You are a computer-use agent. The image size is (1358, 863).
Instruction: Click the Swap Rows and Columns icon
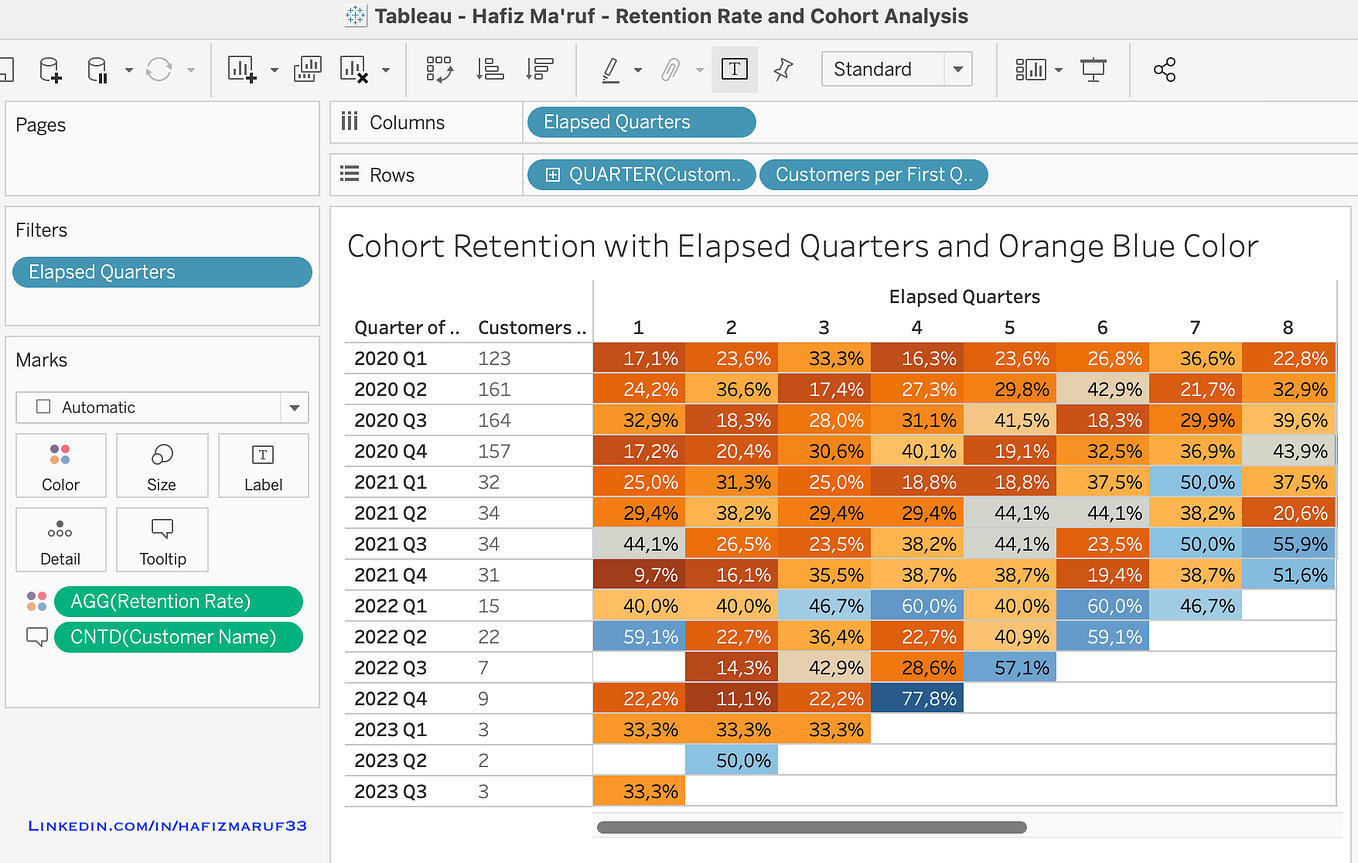[x=439, y=69]
